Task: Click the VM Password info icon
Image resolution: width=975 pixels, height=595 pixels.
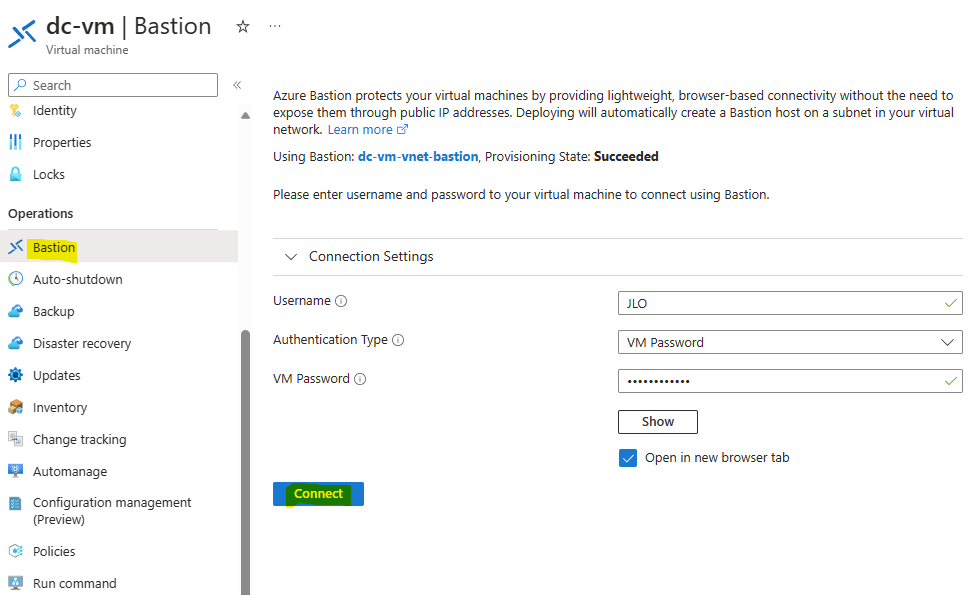Action: pyautogui.click(x=360, y=379)
